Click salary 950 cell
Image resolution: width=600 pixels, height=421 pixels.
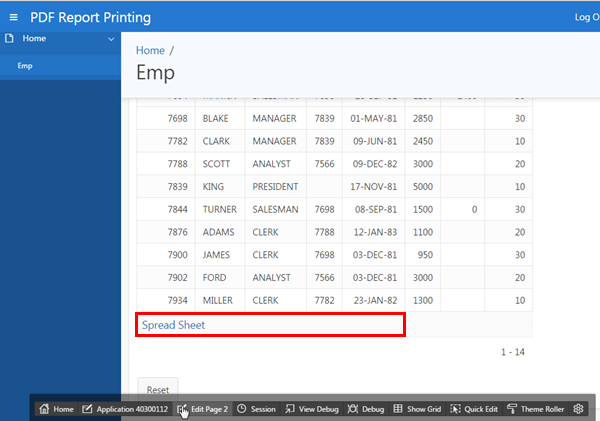pyautogui.click(x=422, y=255)
